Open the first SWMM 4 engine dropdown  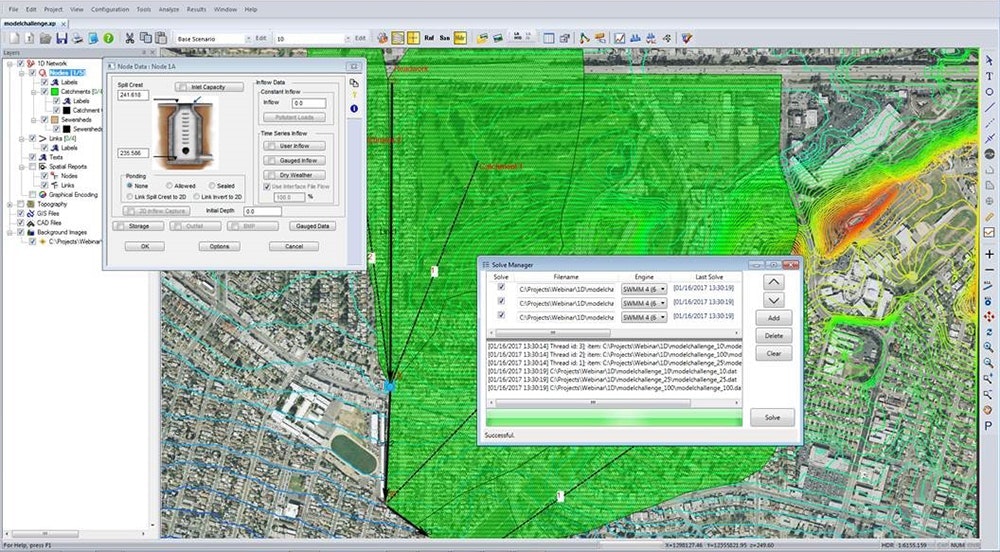[x=644, y=288]
